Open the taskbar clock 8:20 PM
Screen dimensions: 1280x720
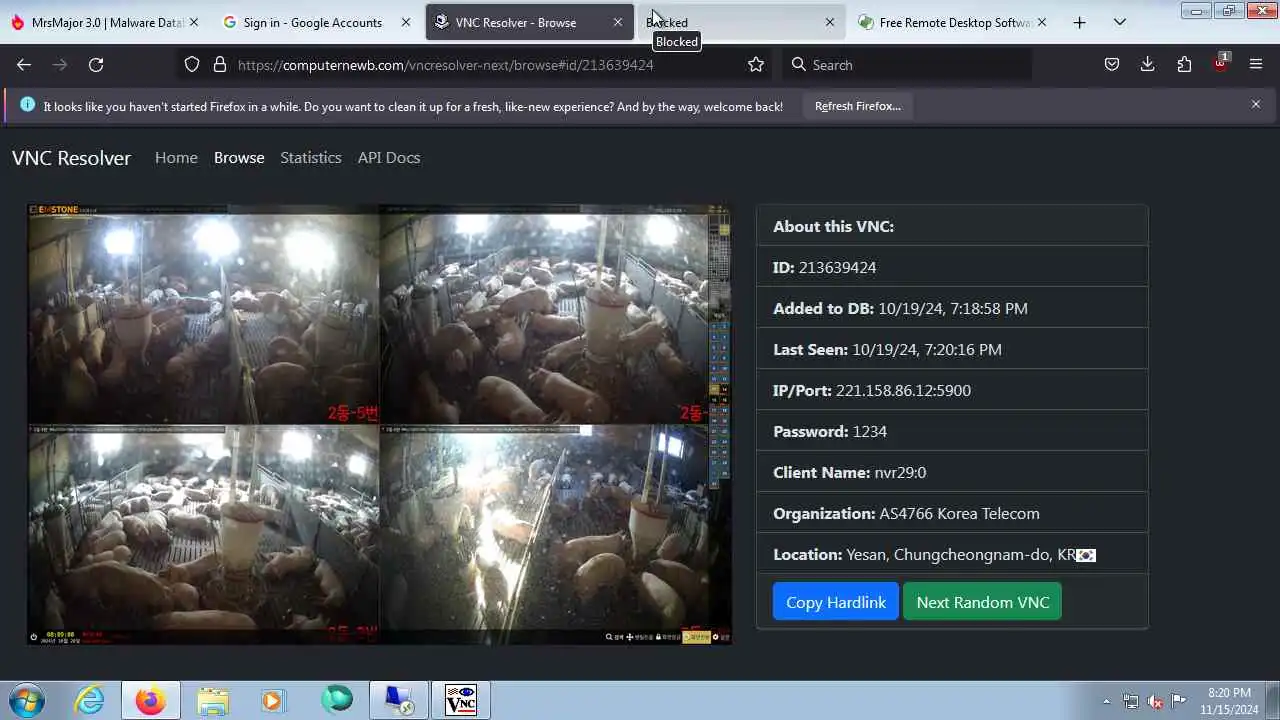1229,700
